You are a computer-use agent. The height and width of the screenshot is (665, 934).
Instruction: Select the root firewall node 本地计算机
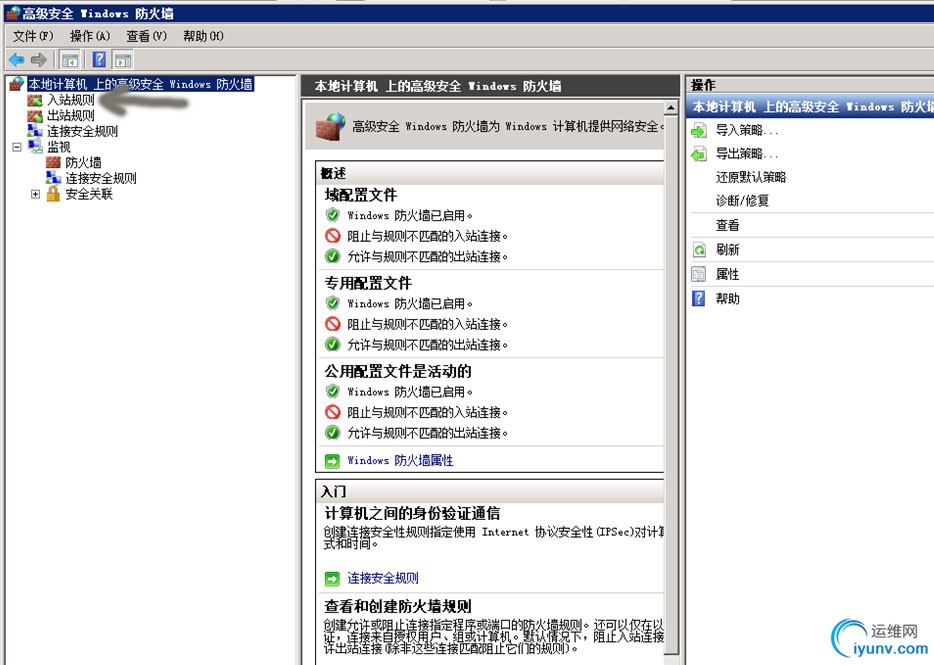pos(141,84)
